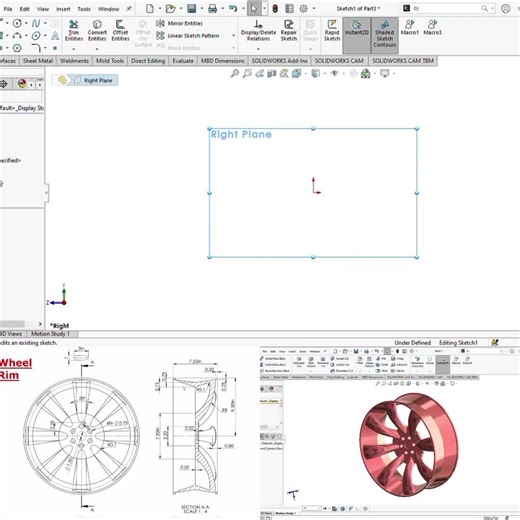Select Linear Sketch Pattern tool
The image size is (520, 520).
tap(187, 36)
